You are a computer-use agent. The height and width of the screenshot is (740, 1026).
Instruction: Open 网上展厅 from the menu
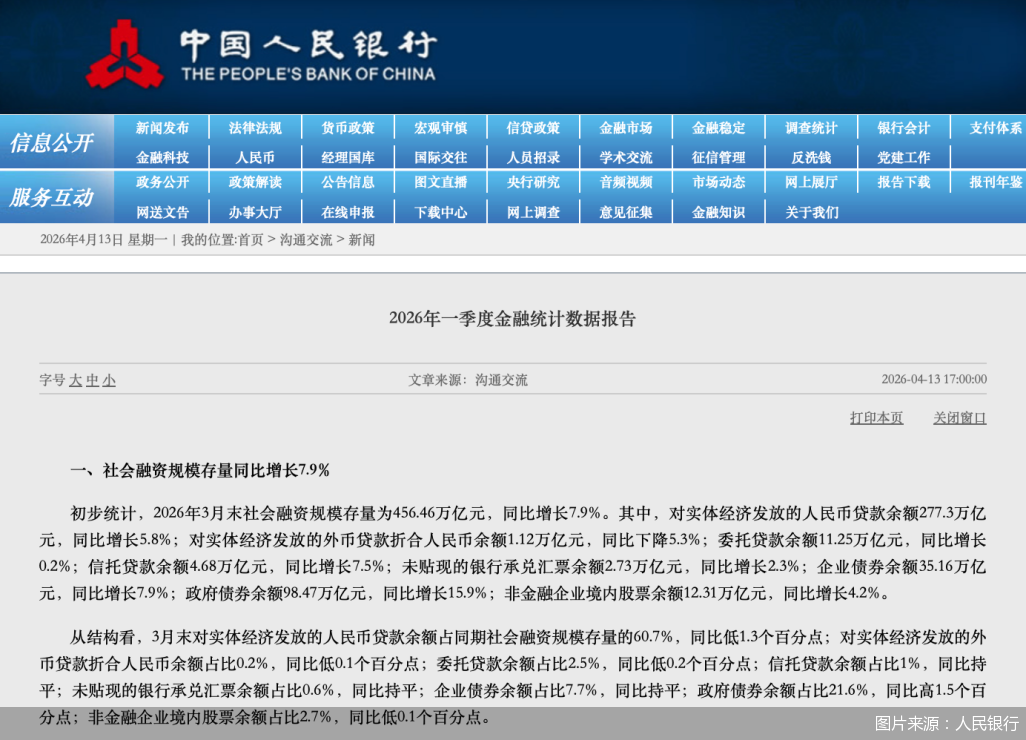point(812,183)
